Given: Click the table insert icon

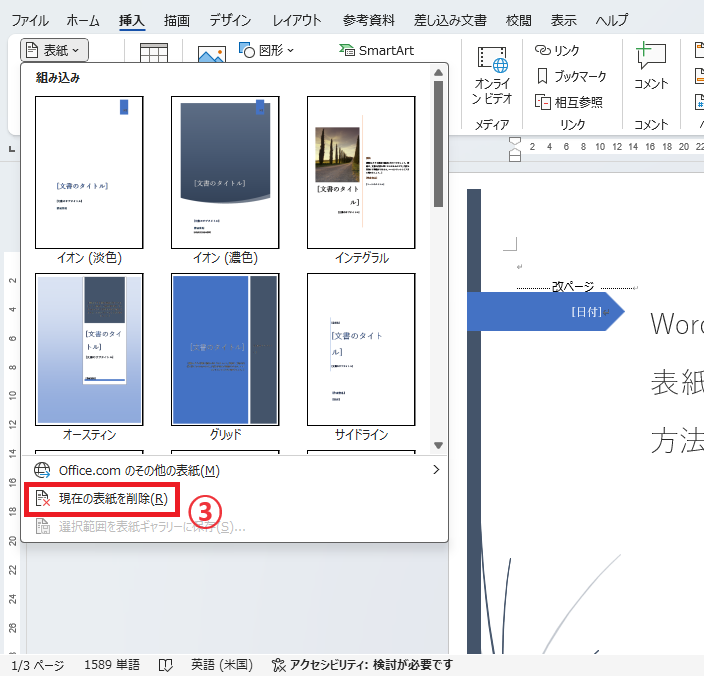Looking at the screenshot, I should (x=154, y=53).
